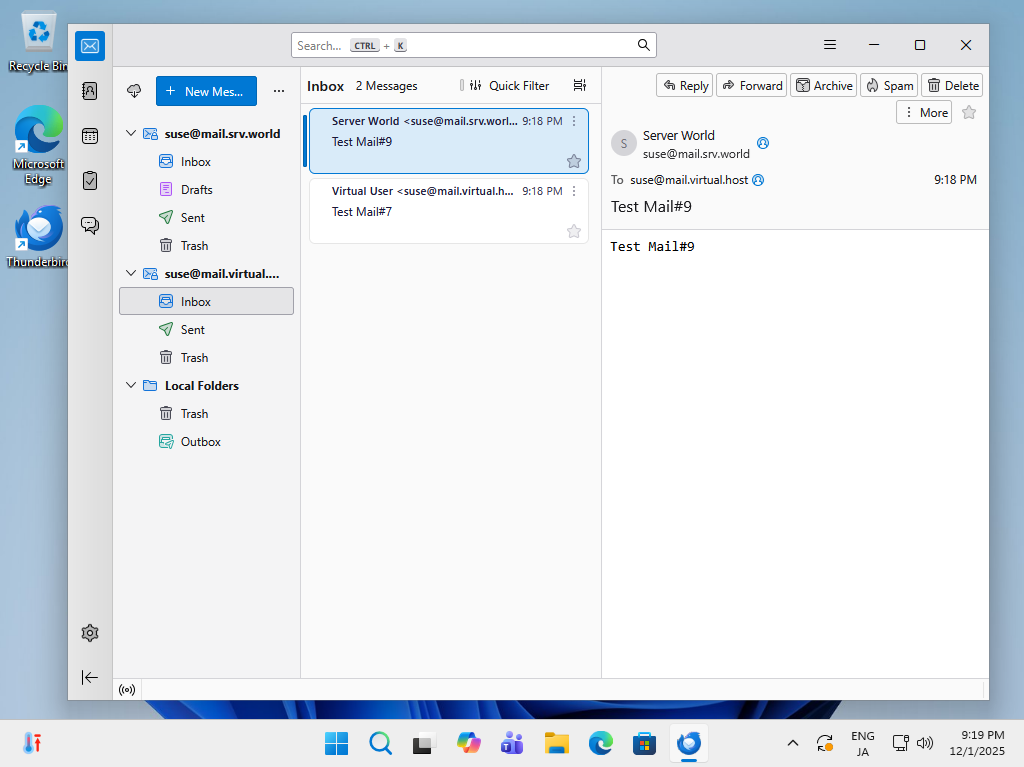The width and height of the screenshot is (1024, 767).
Task: Open the Address Book sidebar icon
Action: [x=90, y=91]
